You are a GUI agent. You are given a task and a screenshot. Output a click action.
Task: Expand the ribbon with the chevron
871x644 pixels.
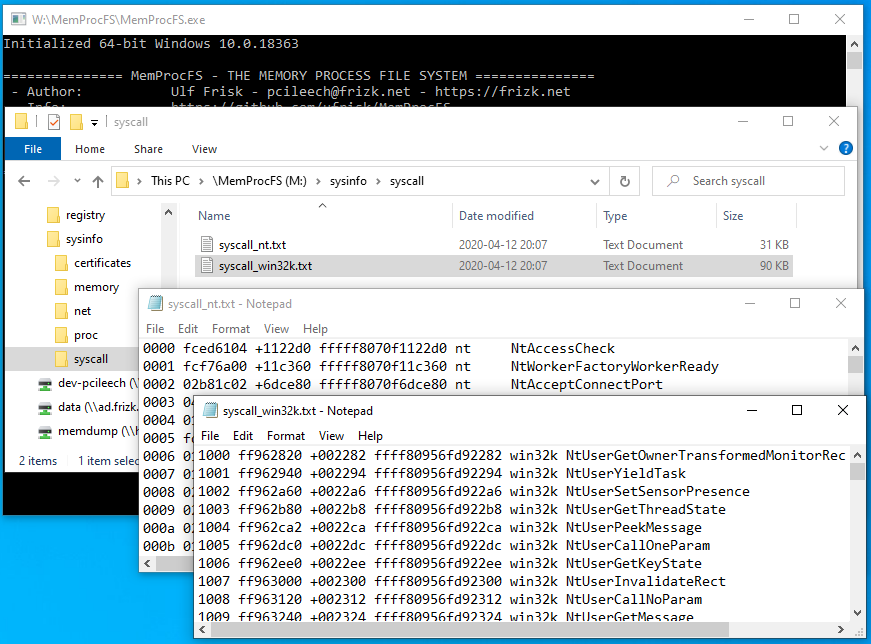click(826, 149)
